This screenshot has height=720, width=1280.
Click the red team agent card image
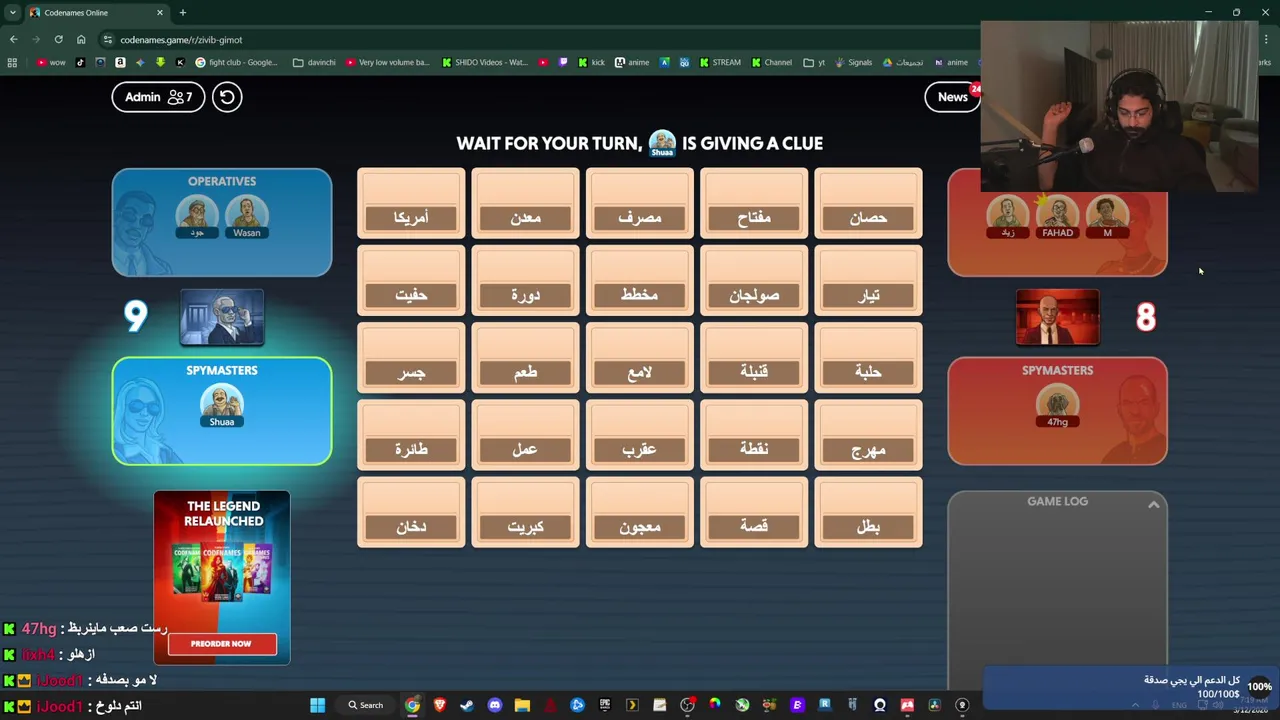[x=1057, y=317]
